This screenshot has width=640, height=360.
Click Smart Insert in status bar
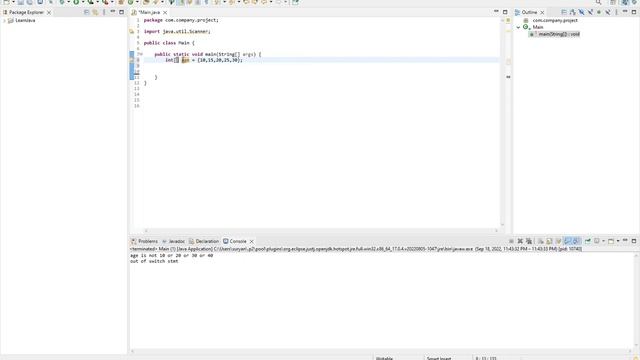point(439,358)
